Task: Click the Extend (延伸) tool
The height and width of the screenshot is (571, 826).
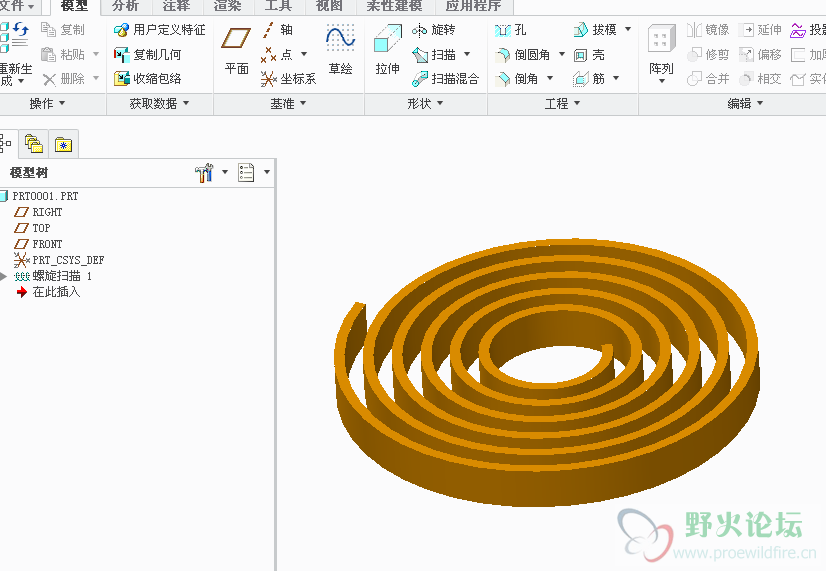Action: (x=760, y=30)
